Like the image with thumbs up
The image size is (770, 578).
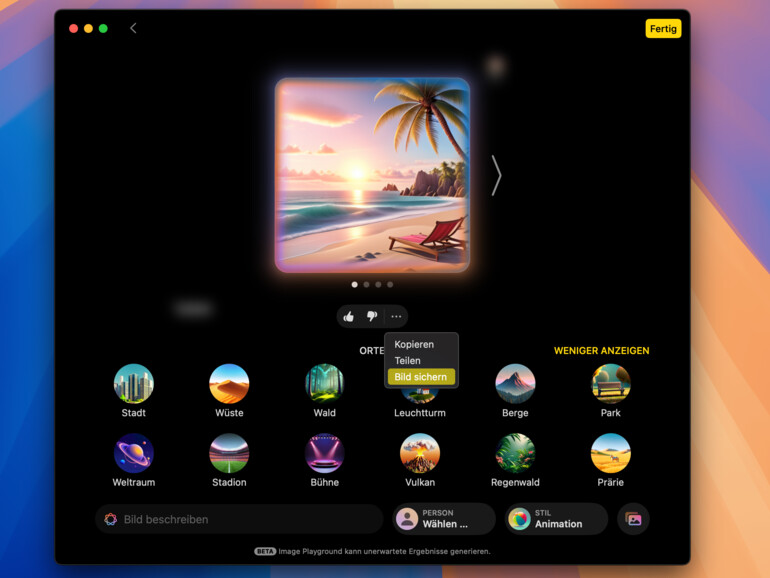[349, 317]
